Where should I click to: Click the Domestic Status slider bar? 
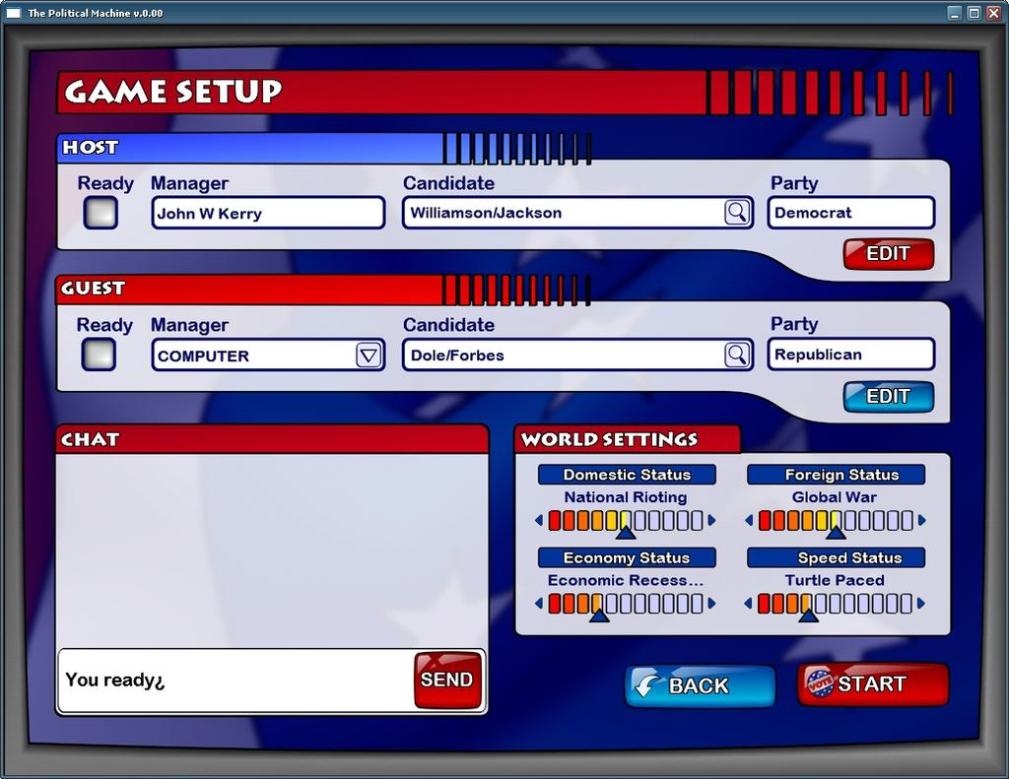click(x=626, y=520)
